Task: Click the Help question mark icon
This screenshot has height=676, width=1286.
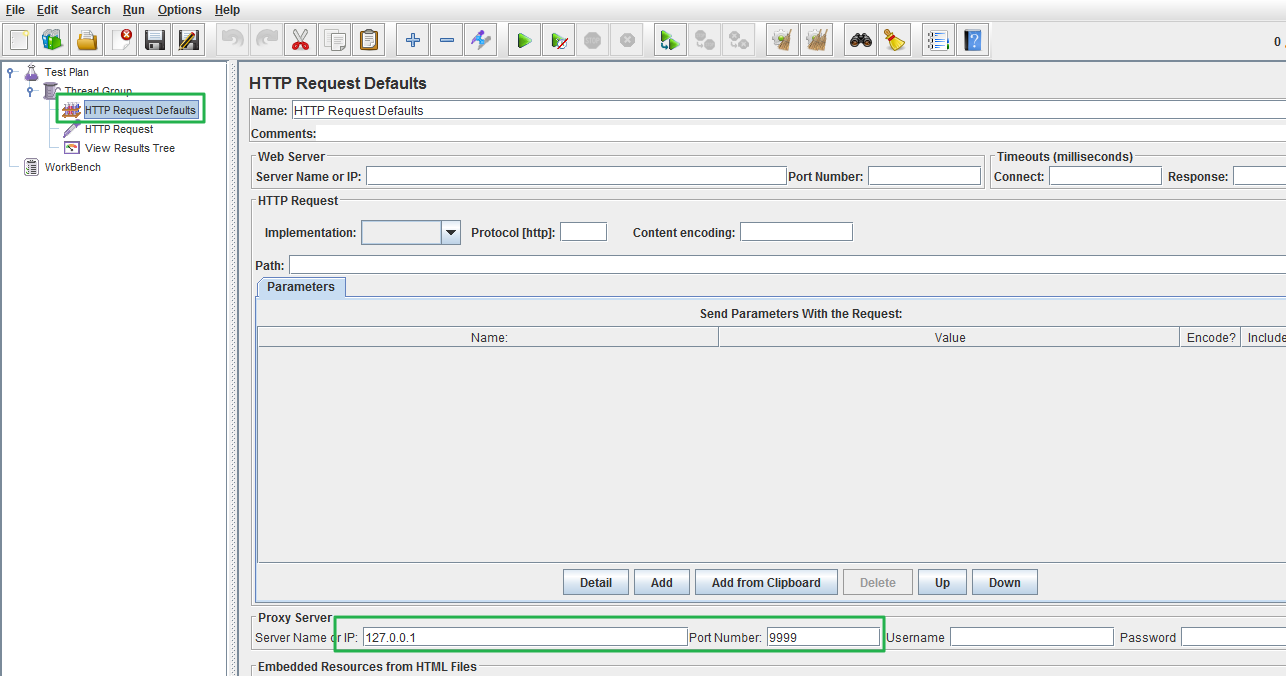Action: click(973, 41)
